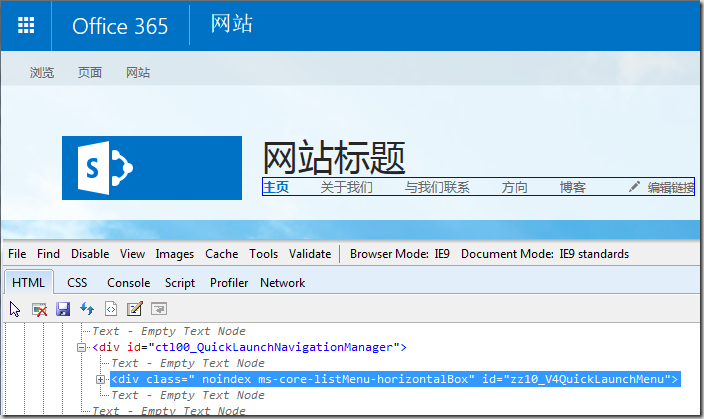
Task: Switch to the HTML tab
Action: tap(28, 282)
